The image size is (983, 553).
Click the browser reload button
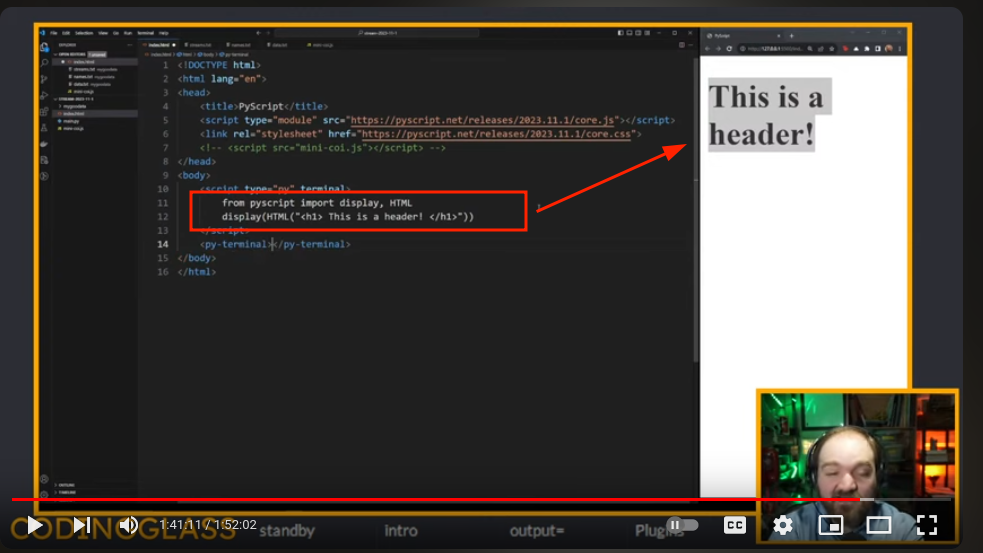730,48
